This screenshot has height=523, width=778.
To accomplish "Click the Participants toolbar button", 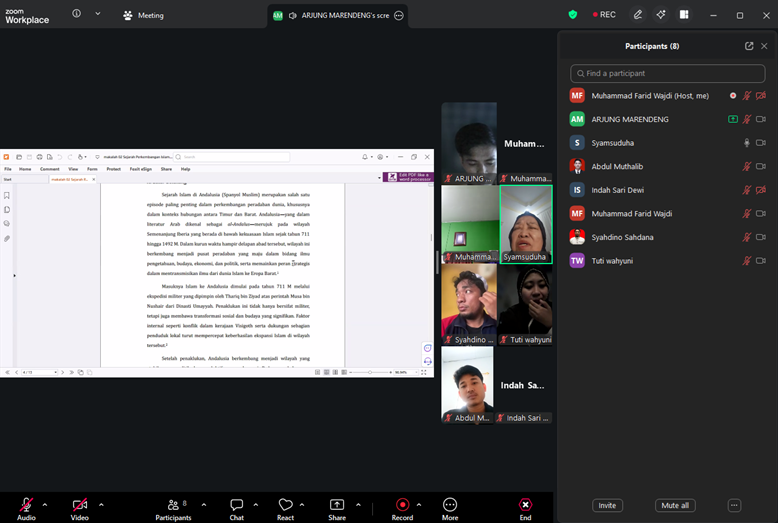I will pyautogui.click(x=173, y=509).
